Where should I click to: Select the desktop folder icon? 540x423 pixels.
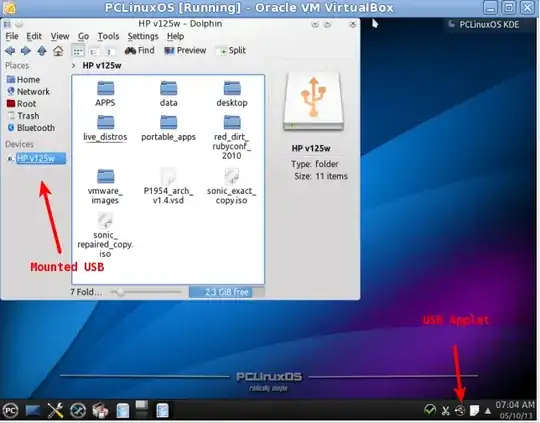[232, 88]
